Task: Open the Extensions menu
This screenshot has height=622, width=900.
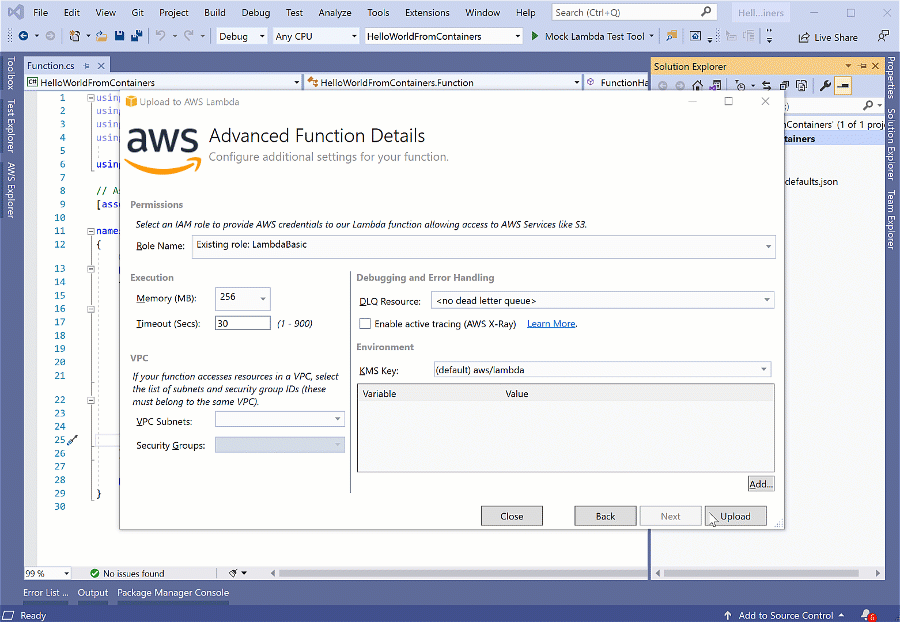Action: 427,13
